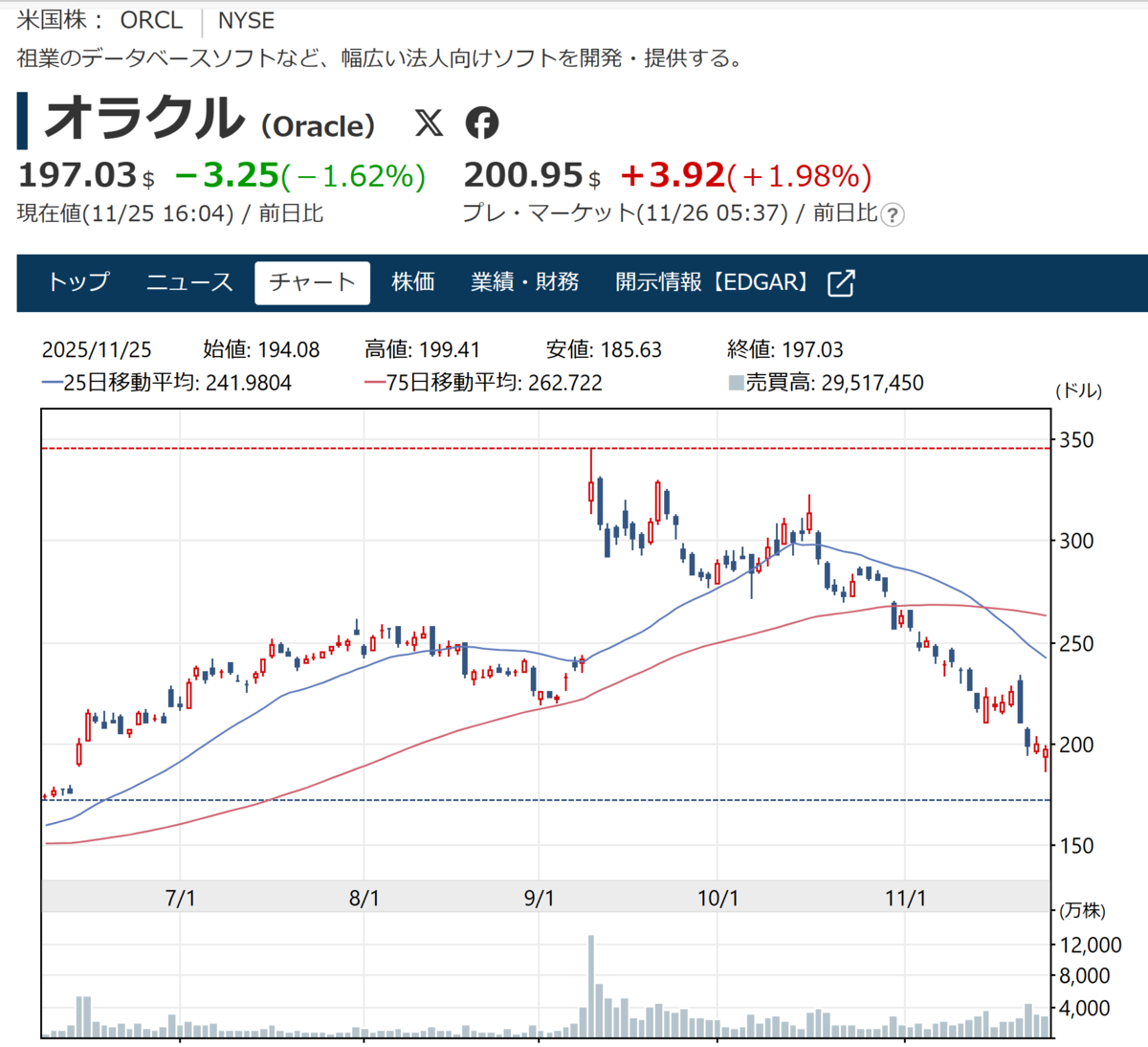The image size is (1148, 1047).
Task: Click the 75日移動平均 legend entry
Action: (x=483, y=383)
